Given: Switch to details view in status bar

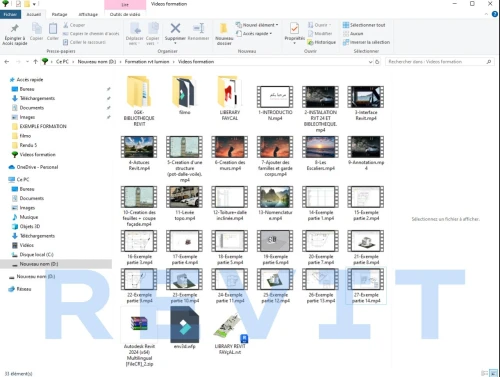Looking at the screenshot, I should [485, 373].
